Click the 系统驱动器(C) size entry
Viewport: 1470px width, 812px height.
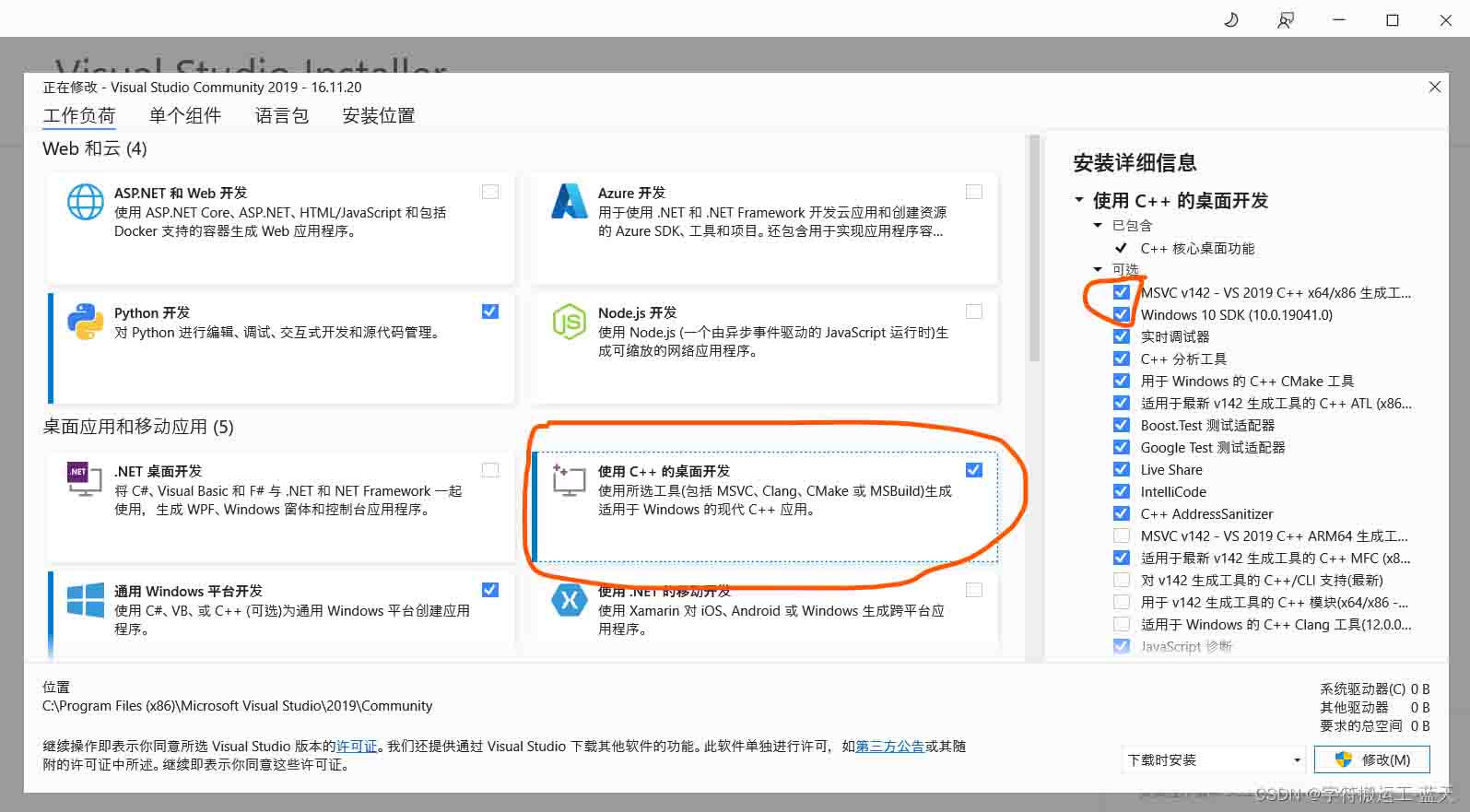point(1374,688)
